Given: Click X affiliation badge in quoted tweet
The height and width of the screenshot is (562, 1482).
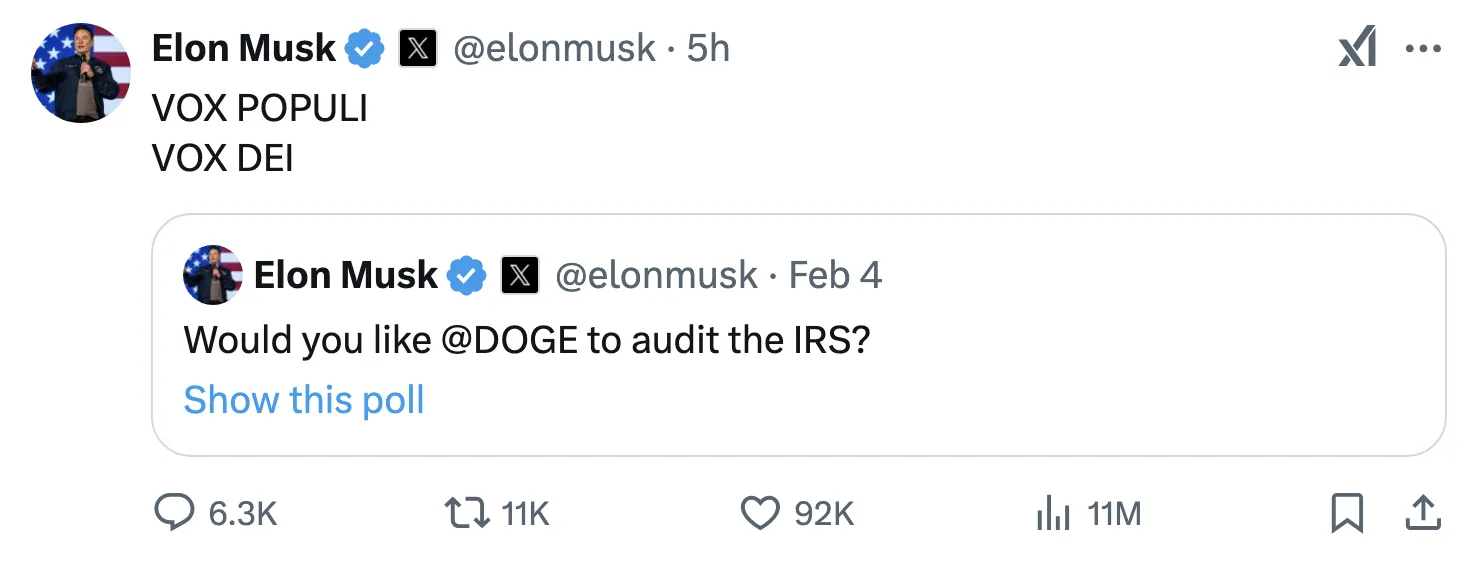Looking at the screenshot, I should click(519, 275).
